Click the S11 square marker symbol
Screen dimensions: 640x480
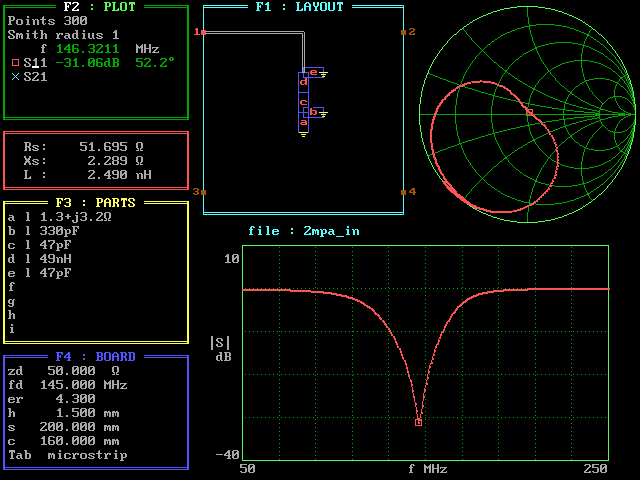pos(15,62)
